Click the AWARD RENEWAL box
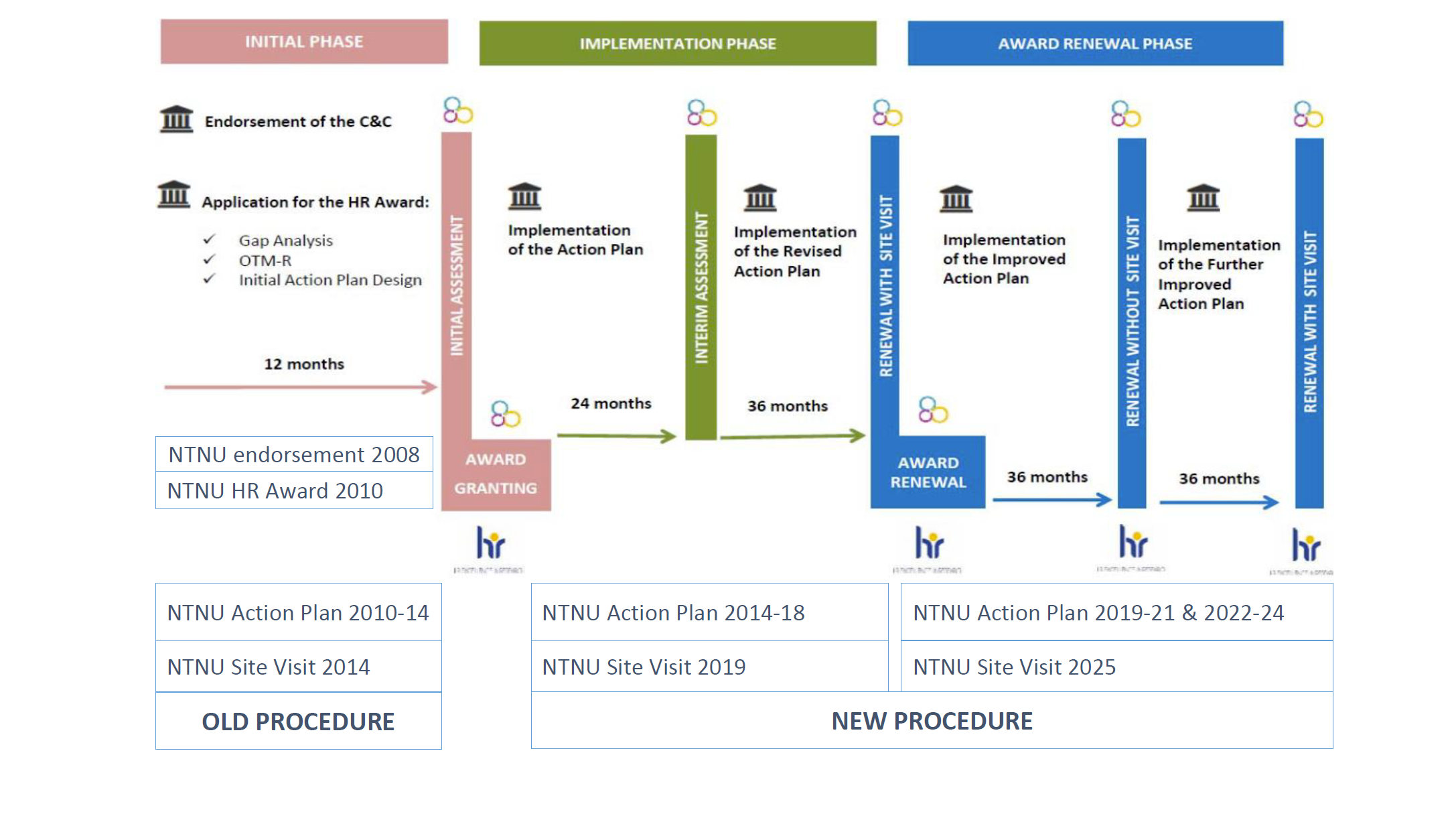Image resolution: width=1456 pixels, height=820 pixels. [x=928, y=472]
